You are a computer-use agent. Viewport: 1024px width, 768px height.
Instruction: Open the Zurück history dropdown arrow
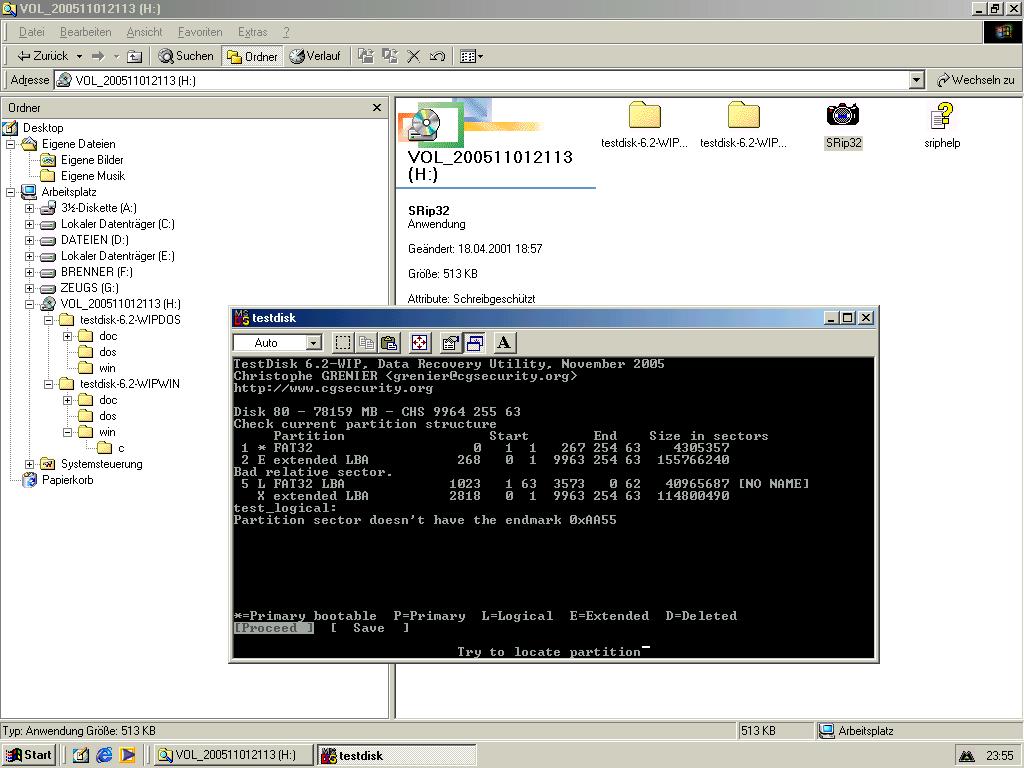coord(79,56)
